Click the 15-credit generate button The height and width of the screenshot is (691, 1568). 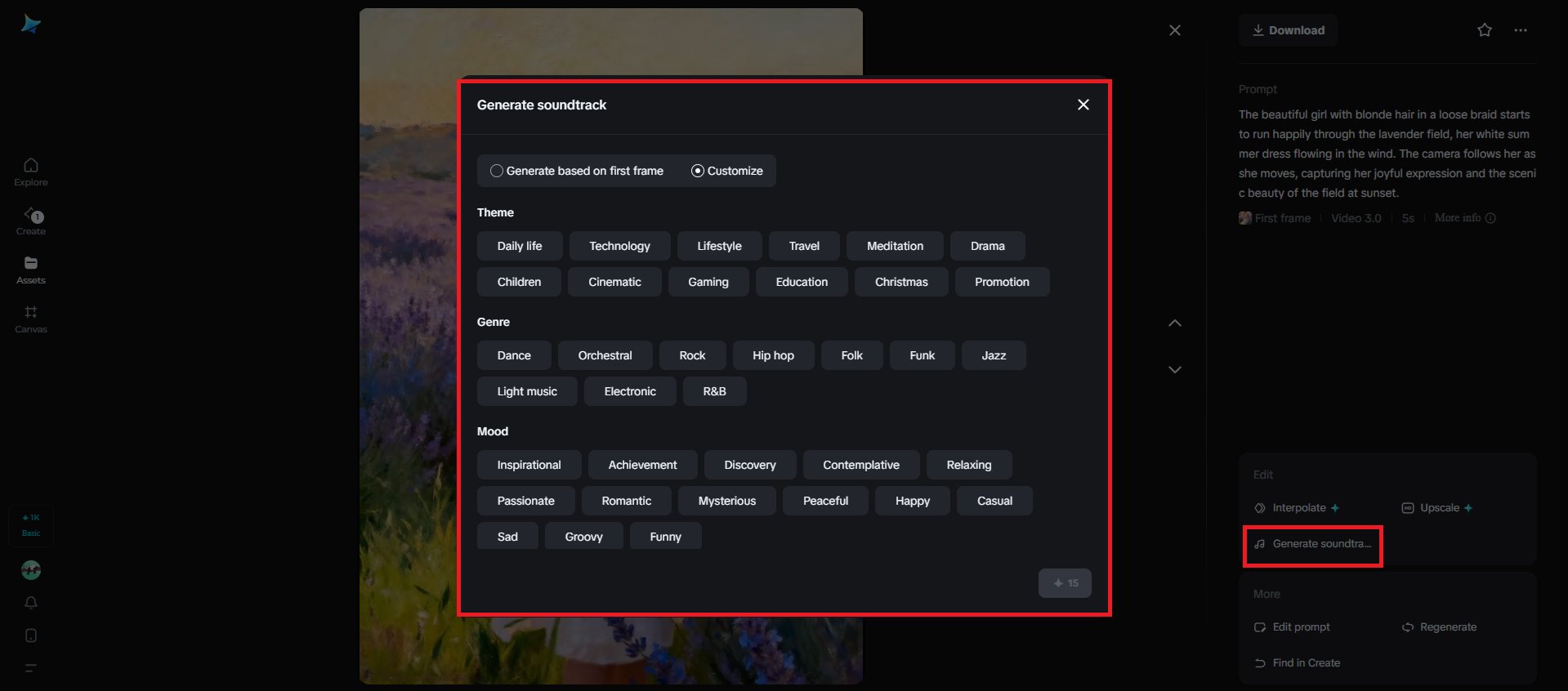pyautogui.click(x=1065, y=583)
